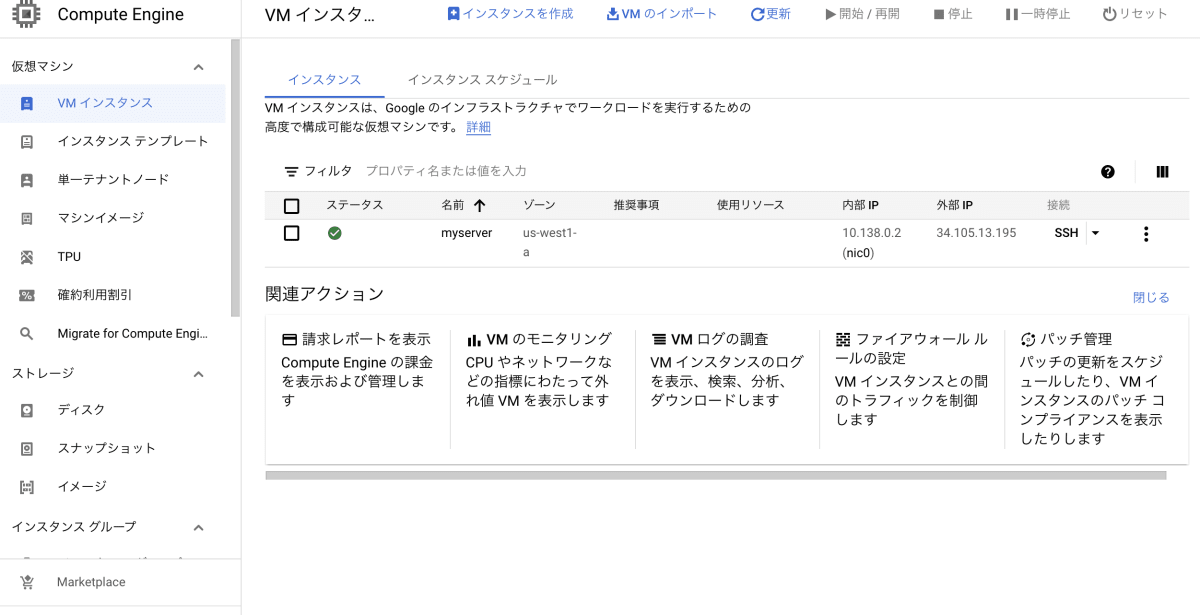
Task: Click the Migrate for Compute Engine search icon
Action: [27, 334]
